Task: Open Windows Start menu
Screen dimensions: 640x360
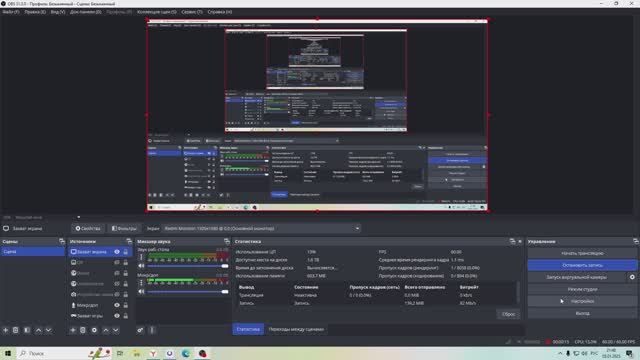Action: [8, 353]
